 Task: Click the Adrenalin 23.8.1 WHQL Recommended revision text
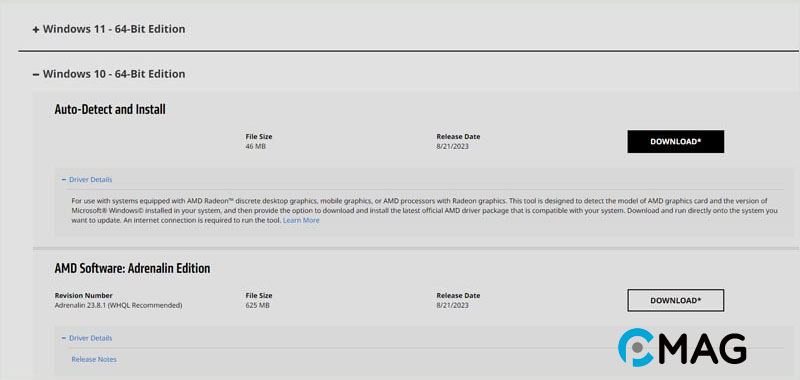click(x=118, y=306)
